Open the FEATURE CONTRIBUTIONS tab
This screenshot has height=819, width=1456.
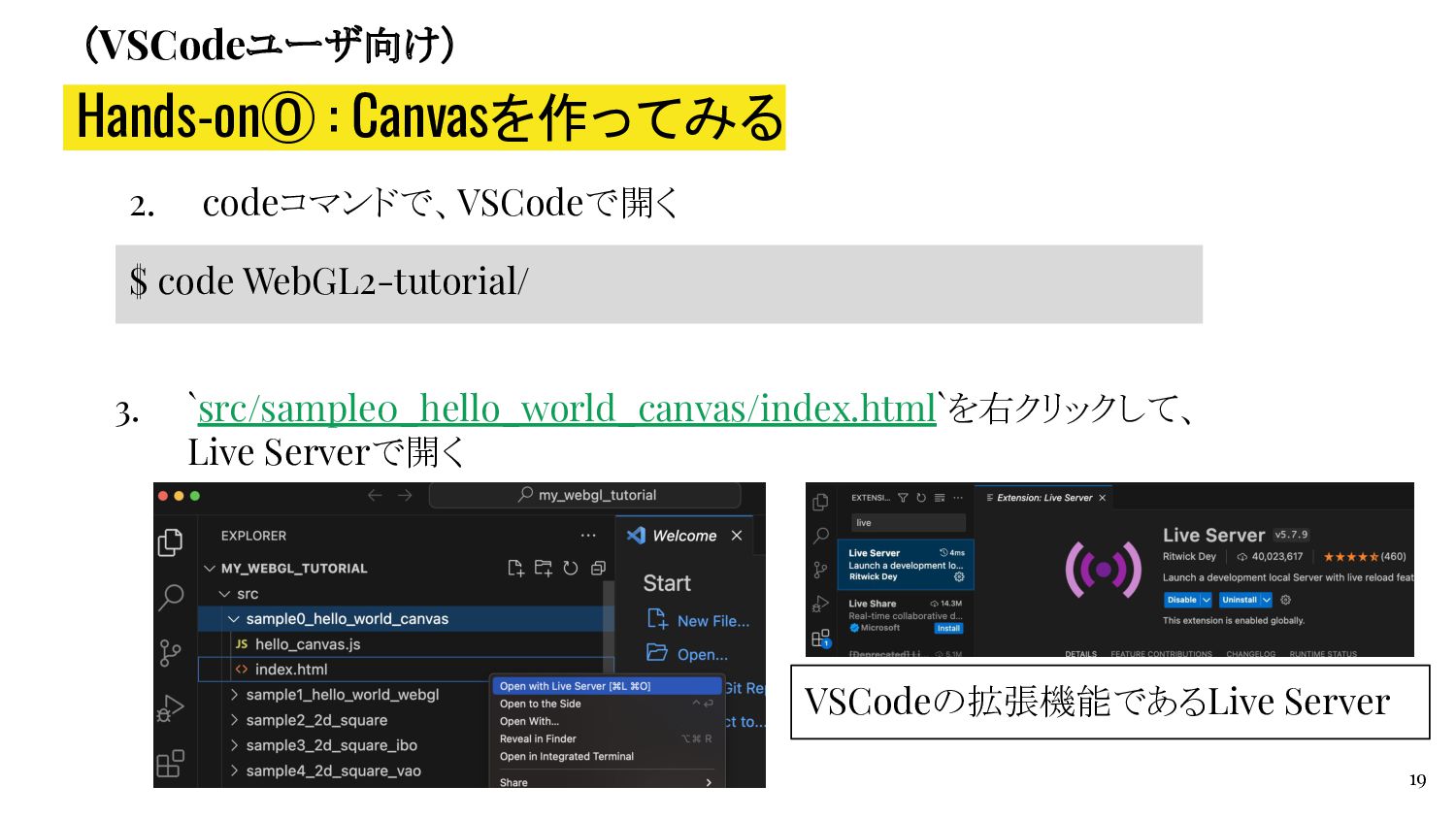1161,653
